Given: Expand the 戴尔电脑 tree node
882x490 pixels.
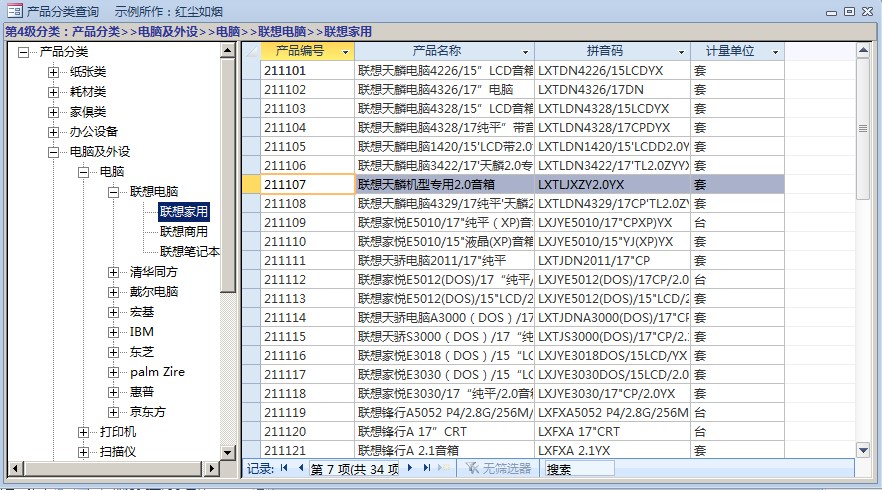Looking at the screenshot, I should (114, 293).
